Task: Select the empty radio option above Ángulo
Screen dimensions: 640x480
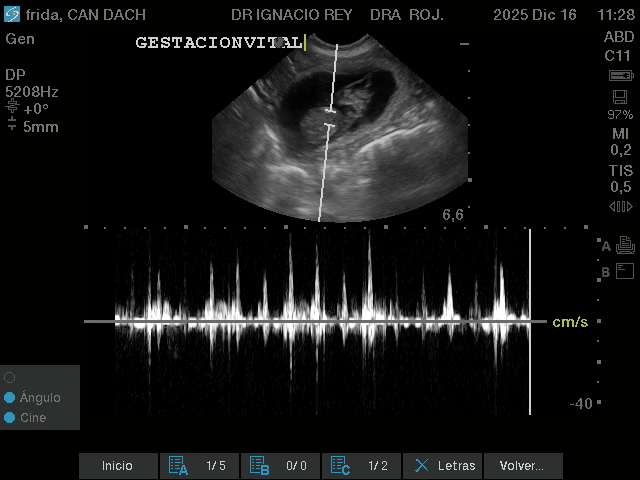Action: 9,378
